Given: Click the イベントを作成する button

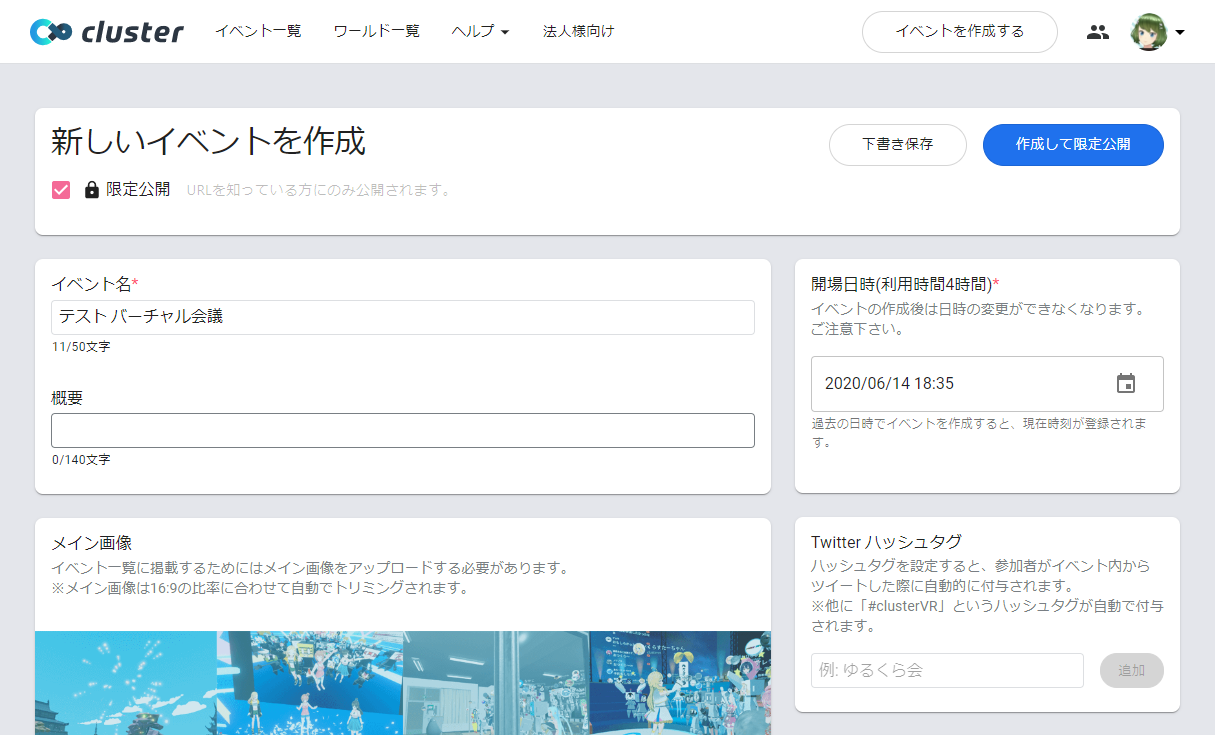Looking at the screenshot, I should click(958, 31).
